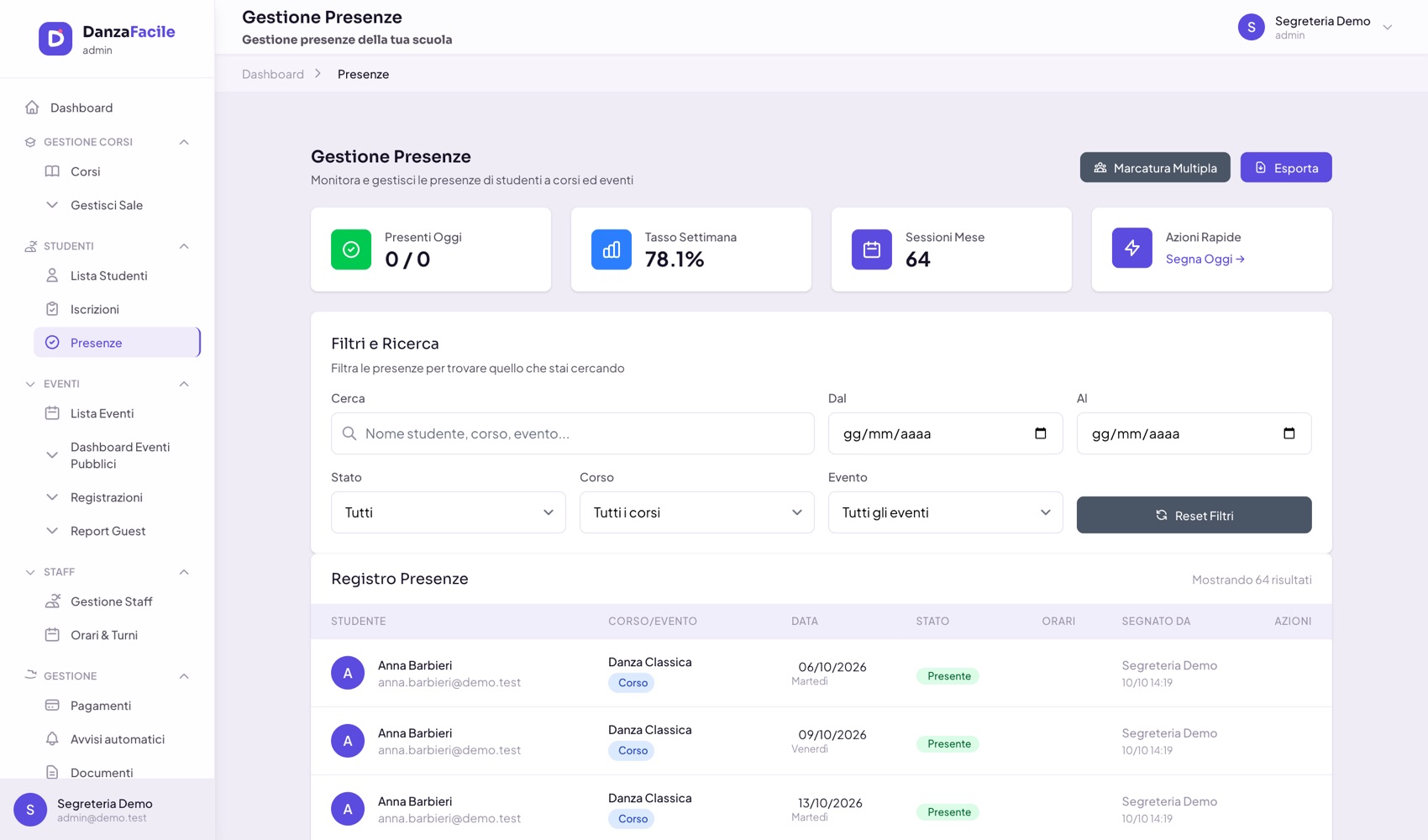
Task: Click the Presente badge for 09/10/2026
Action: pyautogui.click(x=948, y=744)
